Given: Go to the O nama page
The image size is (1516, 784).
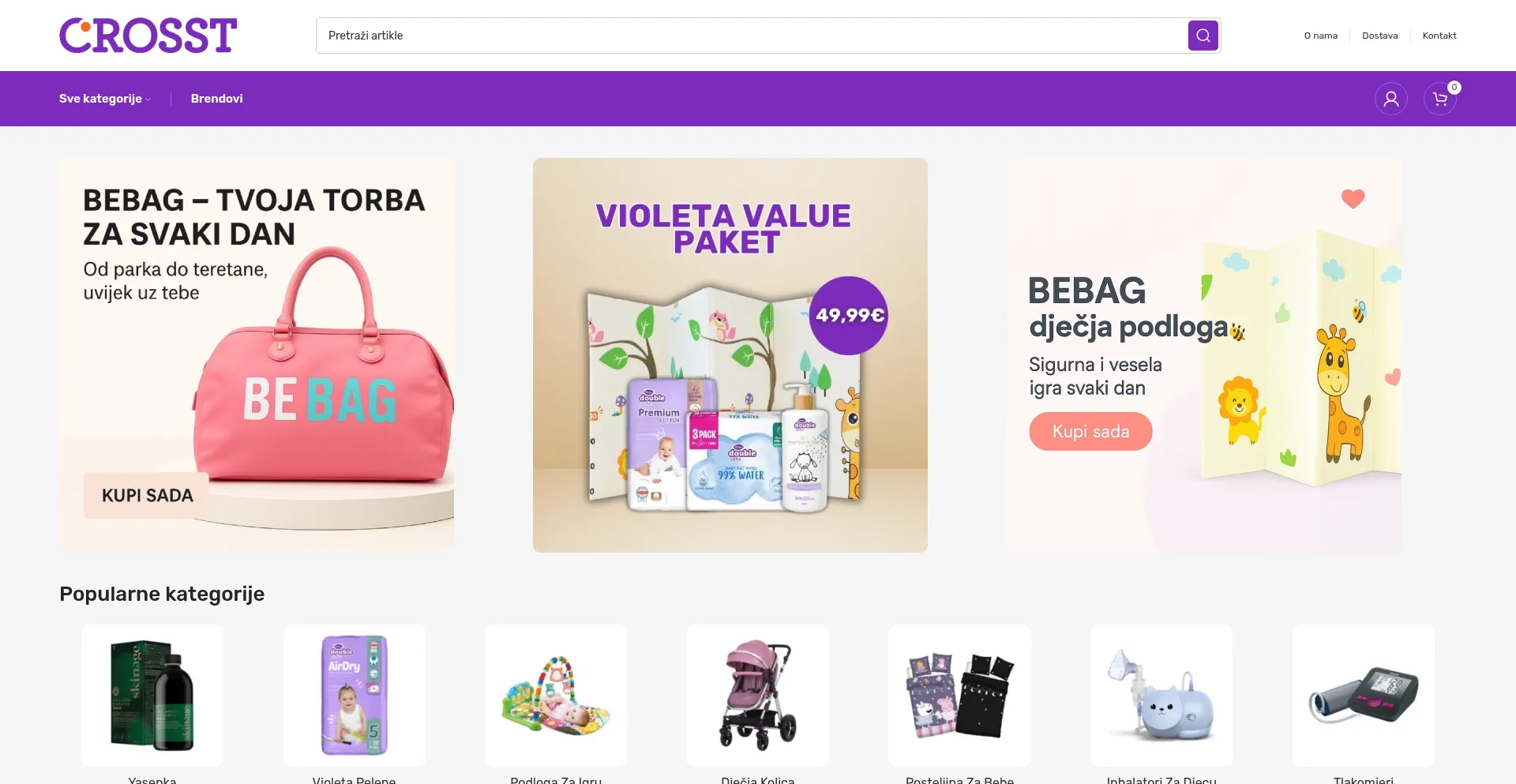Looking at the screenshot, I should (x=1320, y=36).
